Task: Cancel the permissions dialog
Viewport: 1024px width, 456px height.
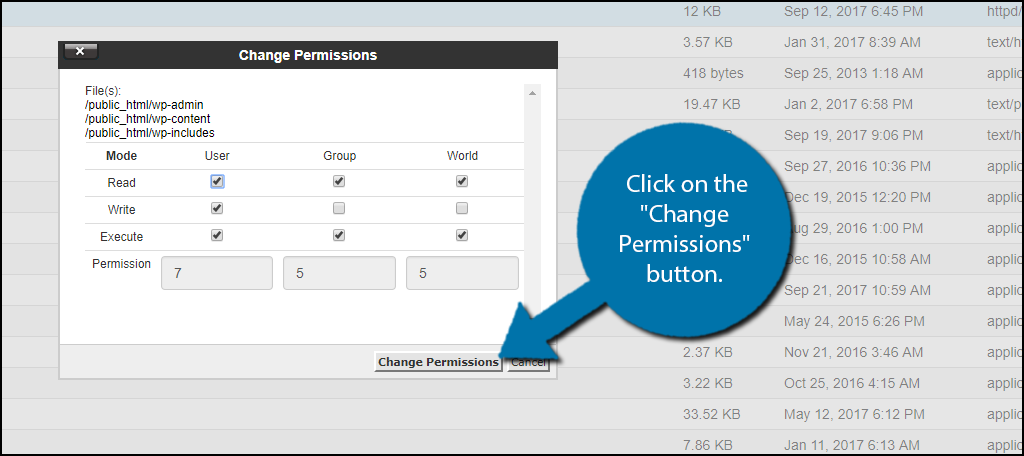Action: point(527,362)
